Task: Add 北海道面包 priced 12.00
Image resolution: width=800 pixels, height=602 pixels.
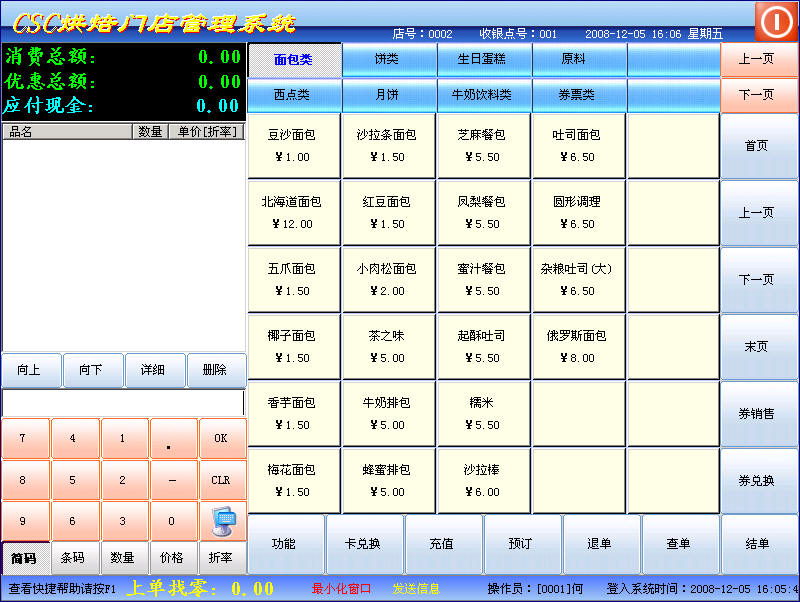Action: 294,213
